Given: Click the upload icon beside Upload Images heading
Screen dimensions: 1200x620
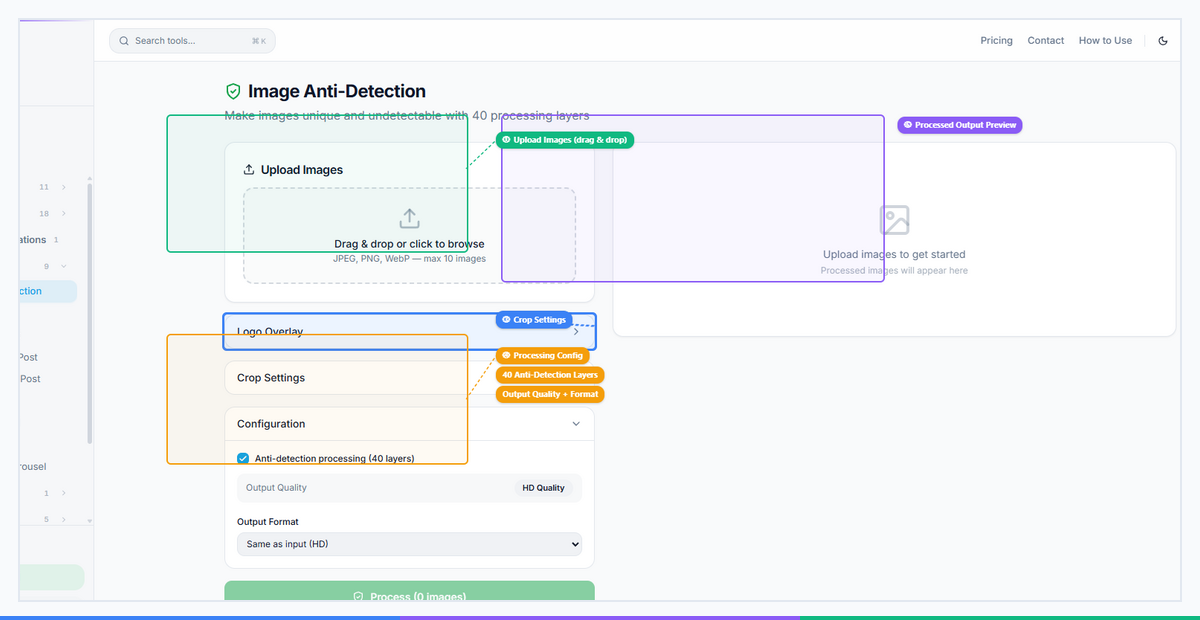Looking at the screenshot, I should coord(249,170).
